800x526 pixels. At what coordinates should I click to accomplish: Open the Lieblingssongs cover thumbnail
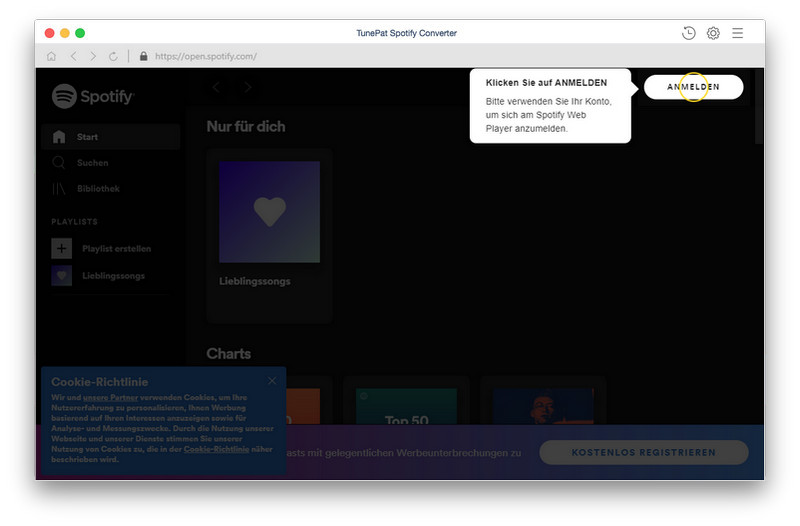(x=269, y=212)
